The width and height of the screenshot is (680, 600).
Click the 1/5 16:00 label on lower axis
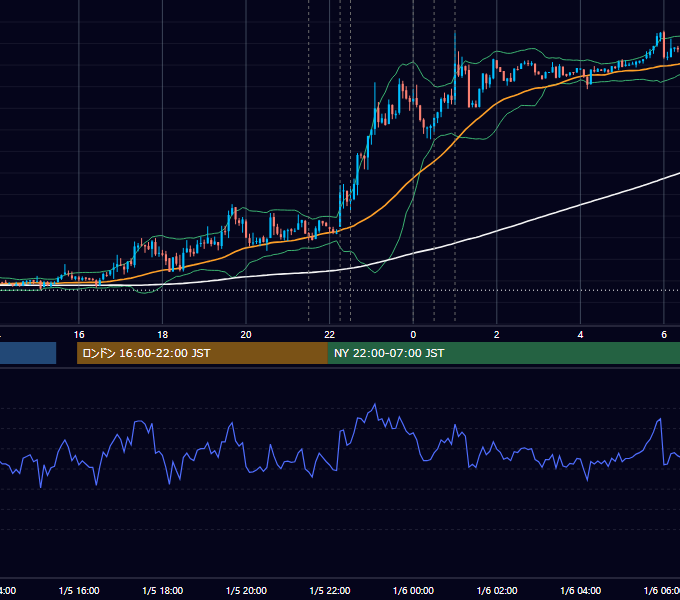79,591
